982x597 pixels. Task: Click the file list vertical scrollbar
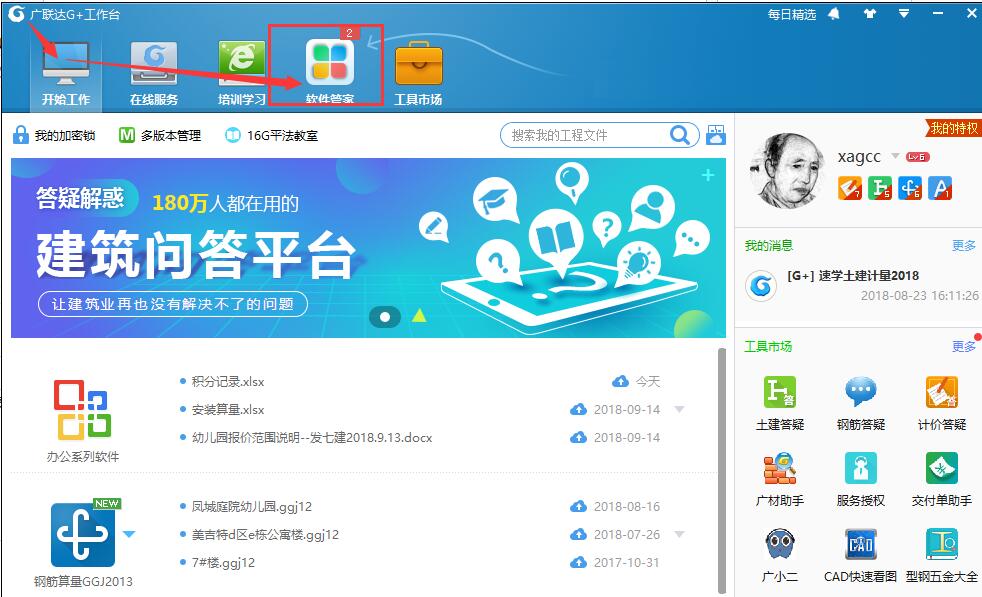coord(721,470)
